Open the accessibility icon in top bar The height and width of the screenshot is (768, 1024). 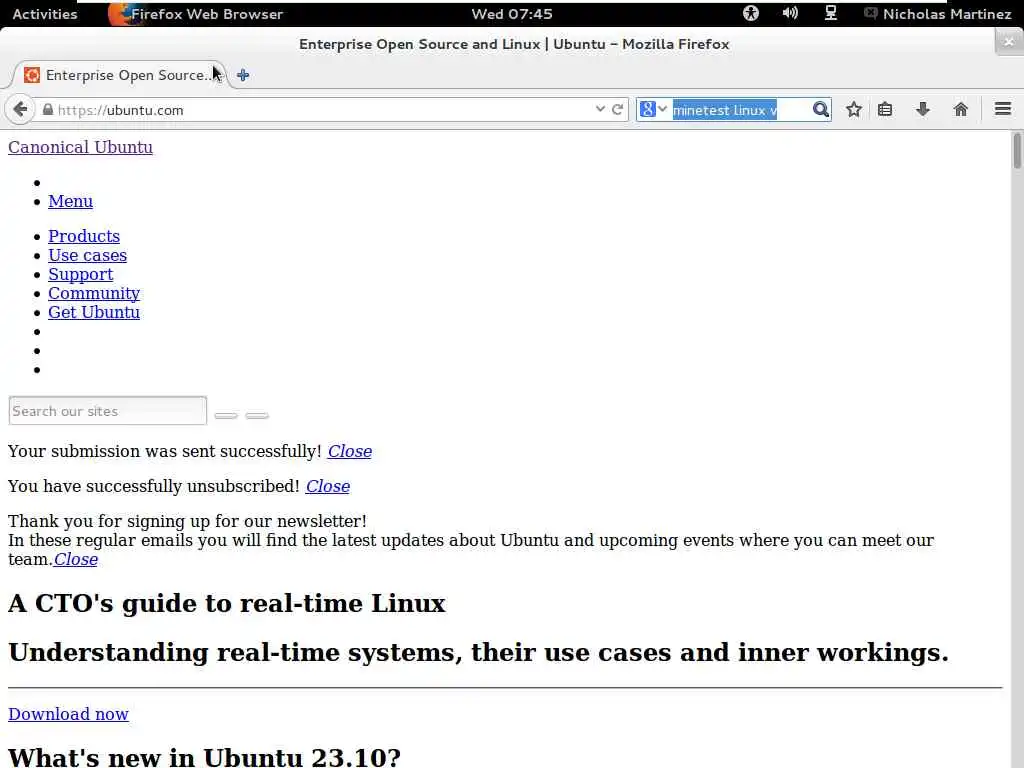point(750,13)
